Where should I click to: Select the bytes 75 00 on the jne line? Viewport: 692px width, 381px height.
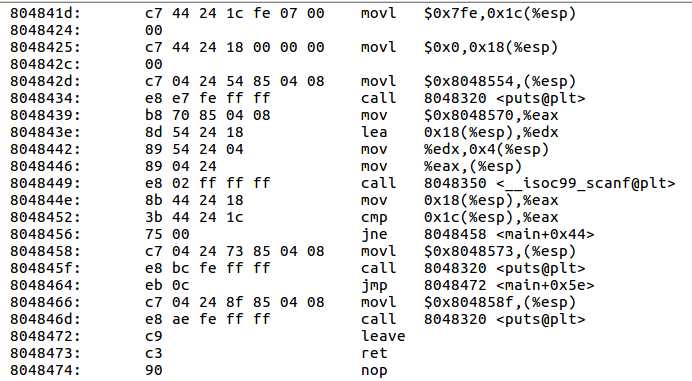pos(167,234)
